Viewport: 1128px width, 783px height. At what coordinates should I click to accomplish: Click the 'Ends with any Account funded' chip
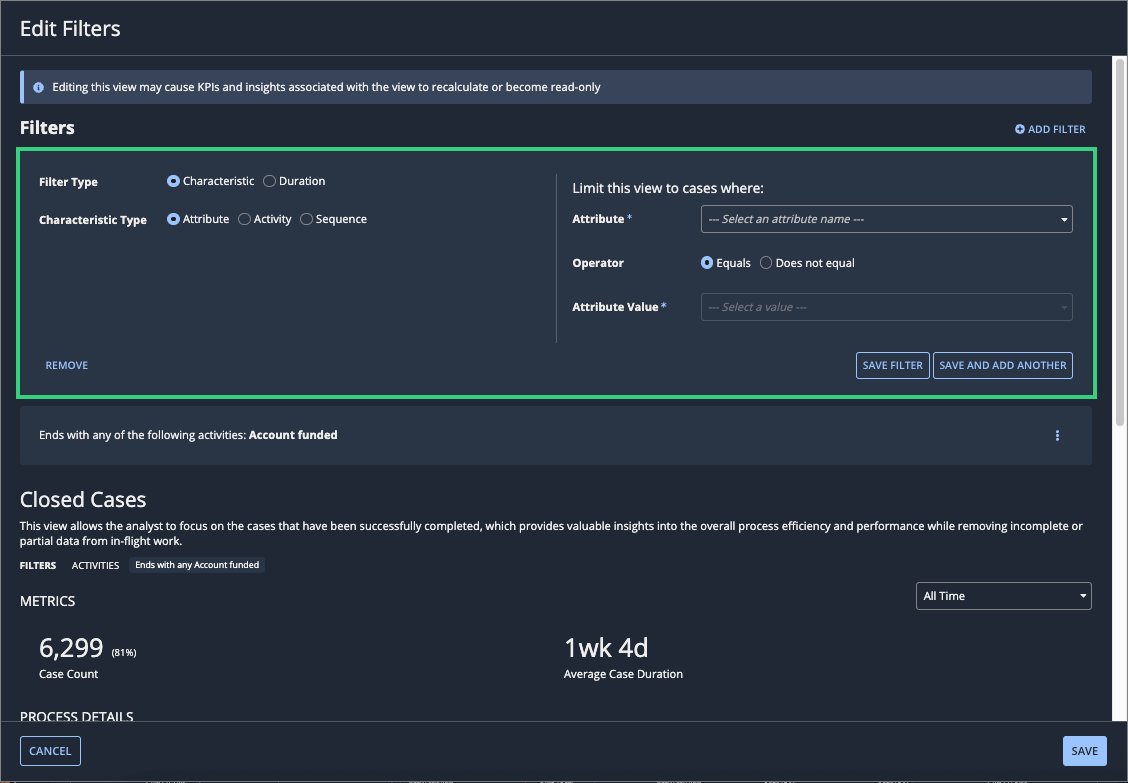[x=197, y=565]
